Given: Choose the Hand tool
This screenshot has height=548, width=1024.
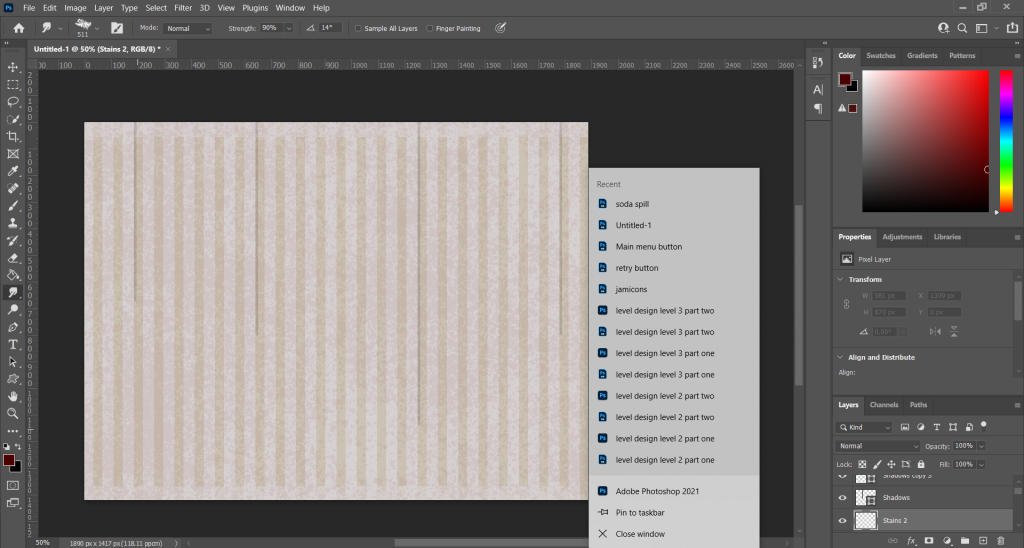Looking at the screenshot, I should click(13, 396).
